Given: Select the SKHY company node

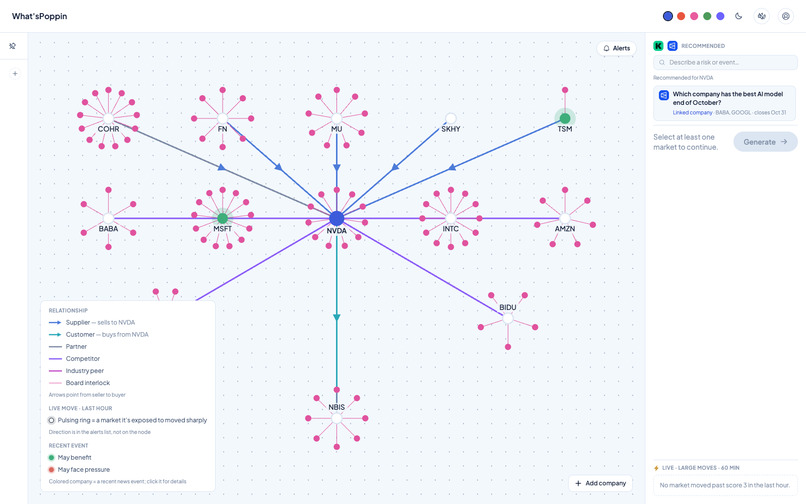Looking at the screenshot, I should [451, 119].
